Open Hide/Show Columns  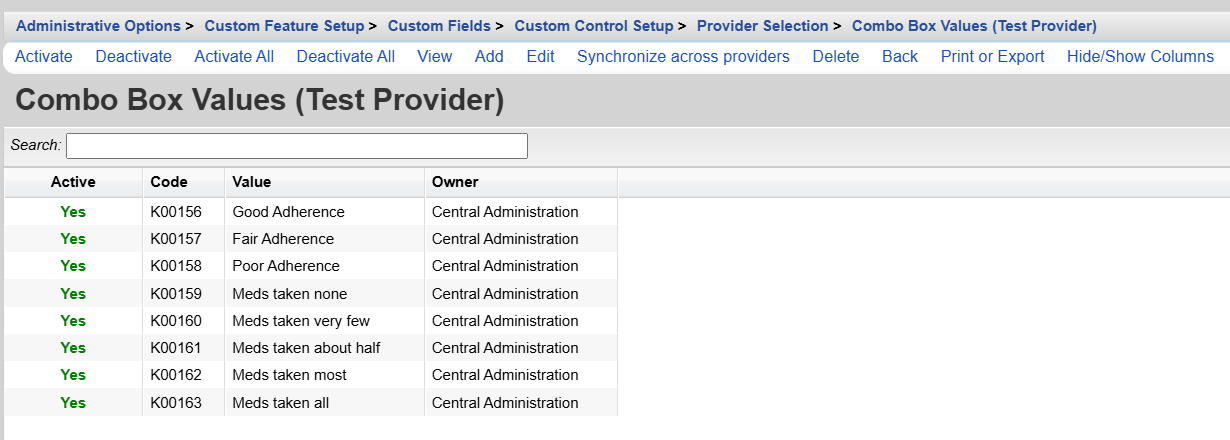point(1140,57)
